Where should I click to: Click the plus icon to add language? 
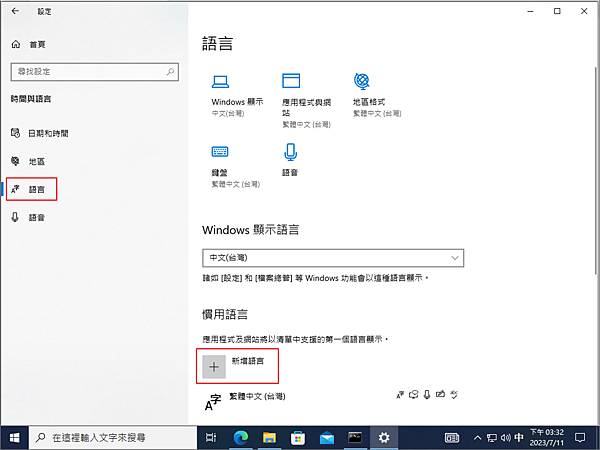click(214, 367)
